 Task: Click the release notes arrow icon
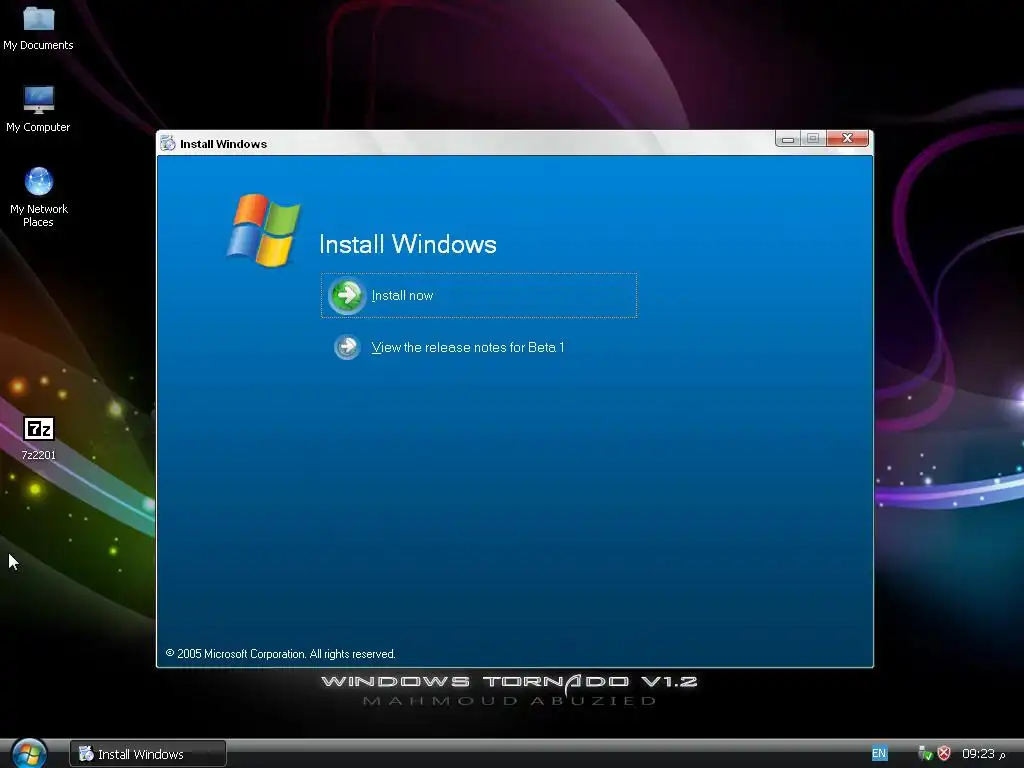[x=347, y=347]
